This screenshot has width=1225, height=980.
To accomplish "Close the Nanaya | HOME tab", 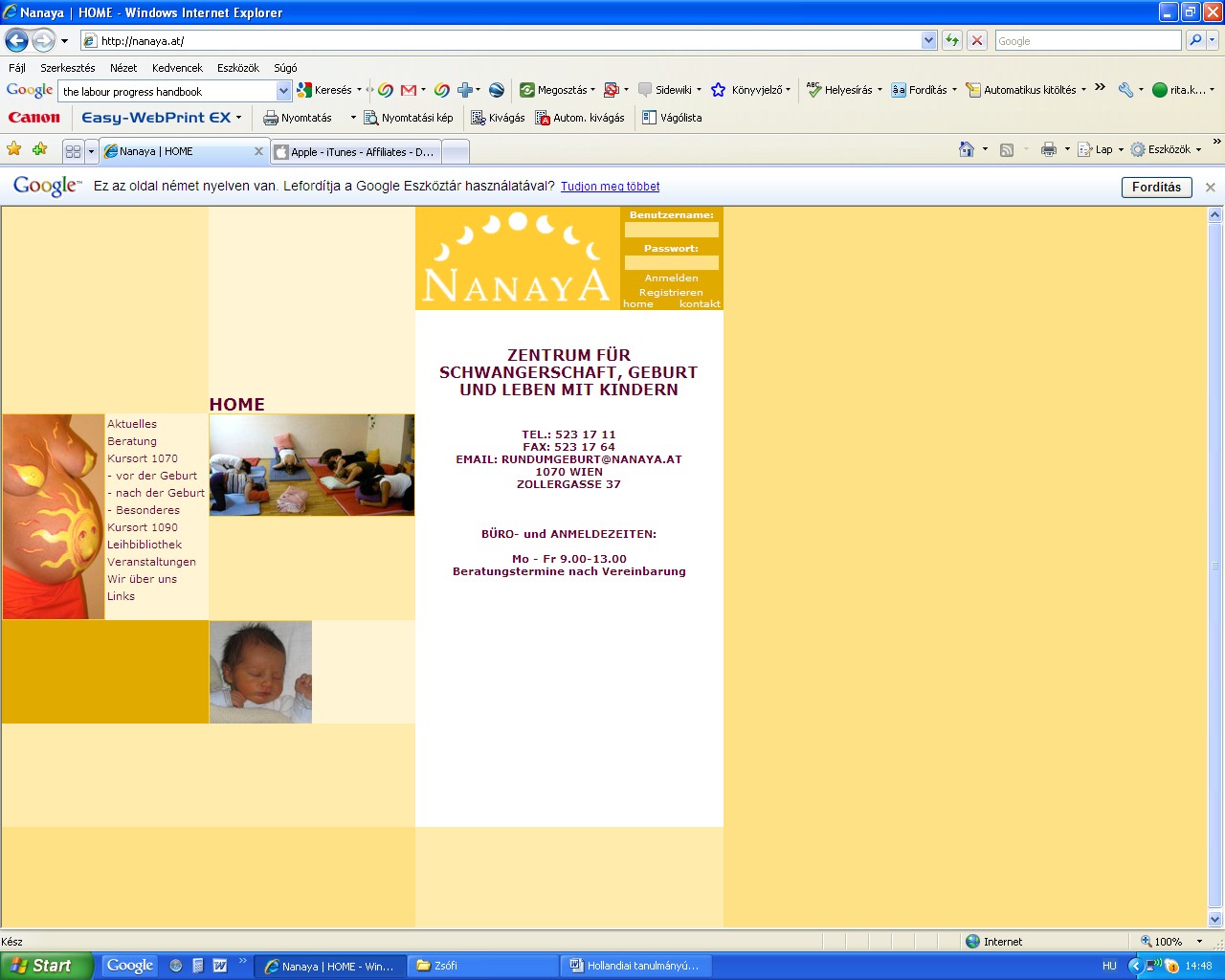I will (258, 151).
